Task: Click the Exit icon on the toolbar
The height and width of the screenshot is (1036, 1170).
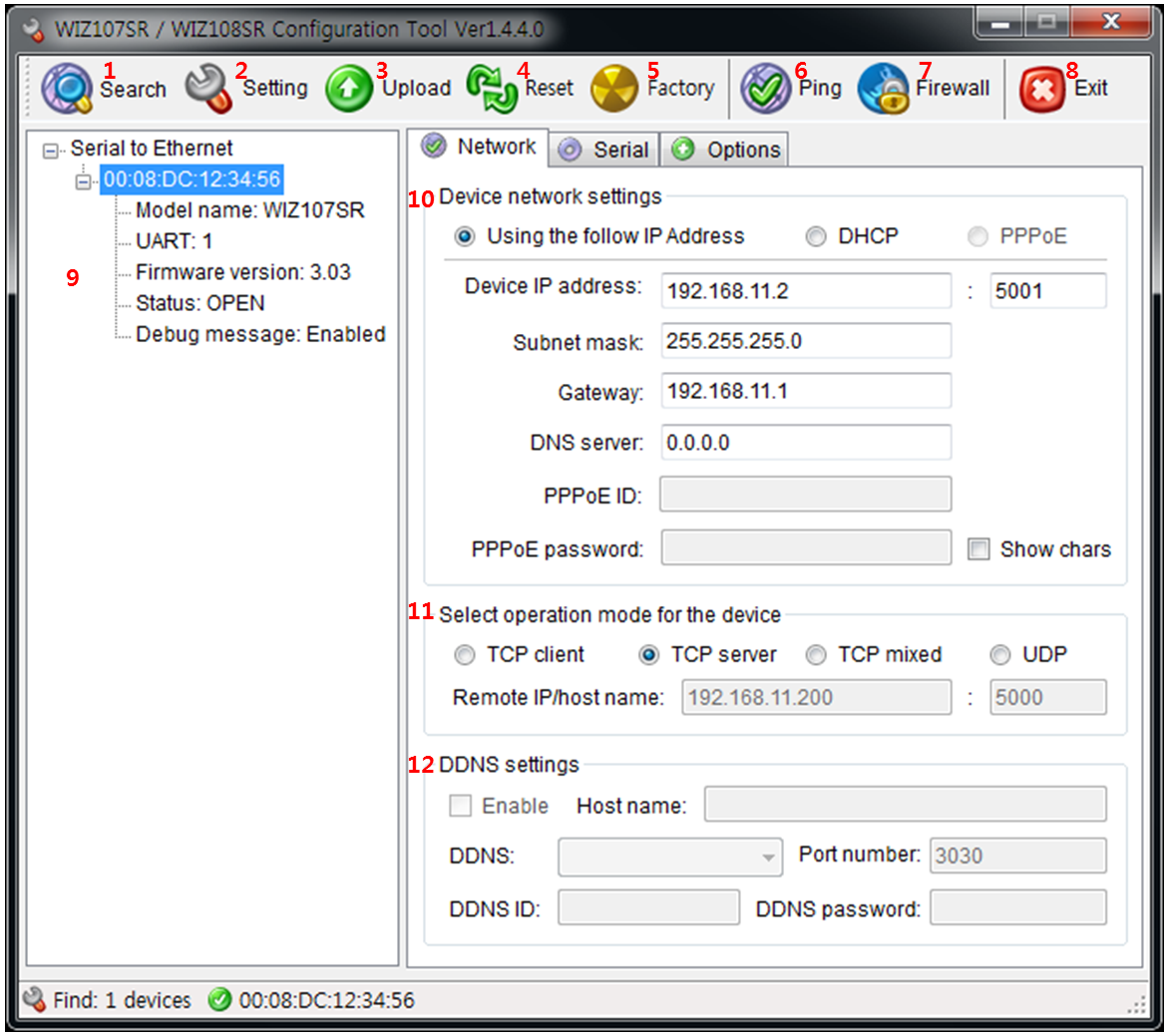Action: 1040,88
